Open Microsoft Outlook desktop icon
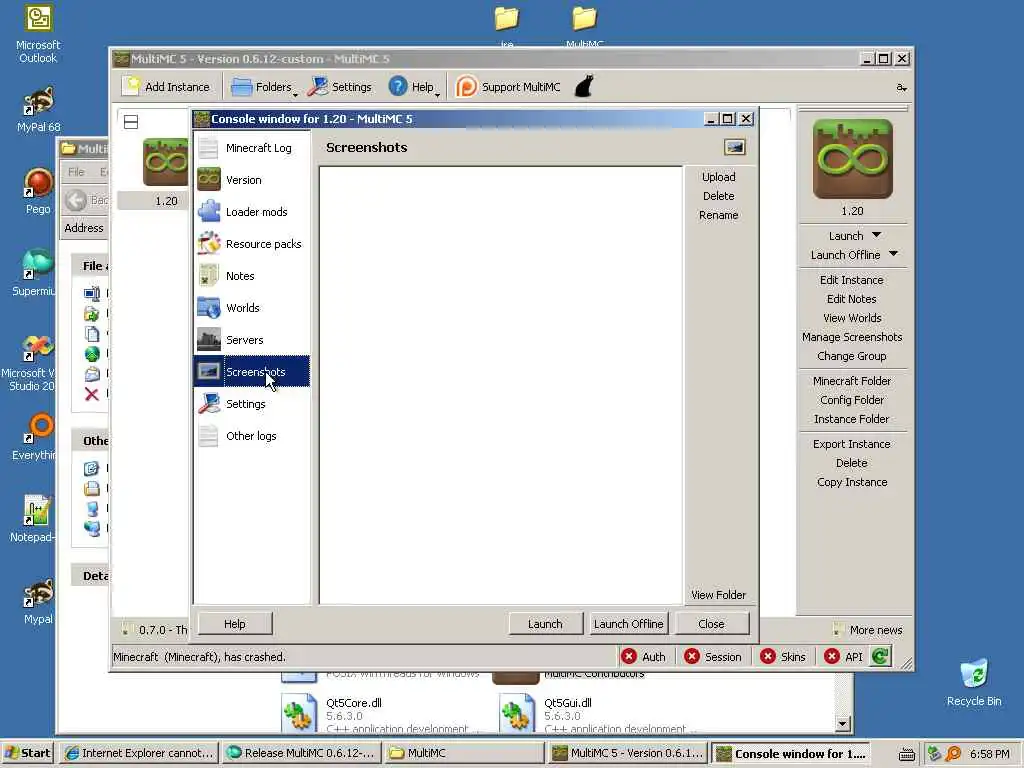This screenshot has width=1024, height=768. click(38, 34)
